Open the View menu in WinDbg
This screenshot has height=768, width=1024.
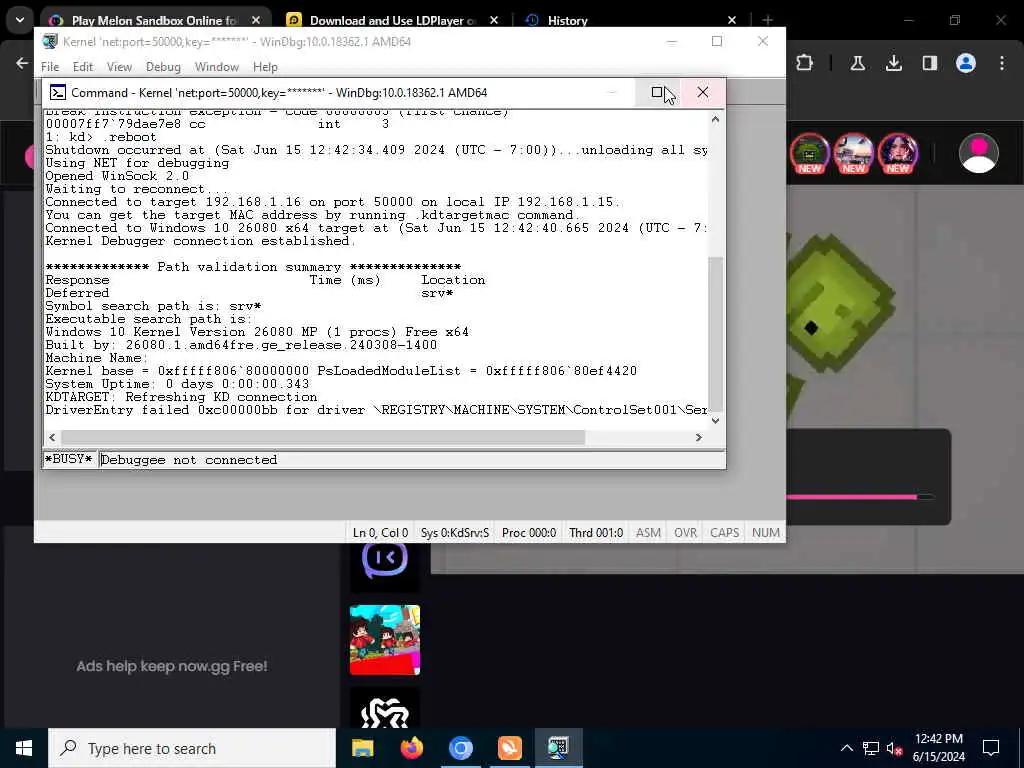pos(120,67)
